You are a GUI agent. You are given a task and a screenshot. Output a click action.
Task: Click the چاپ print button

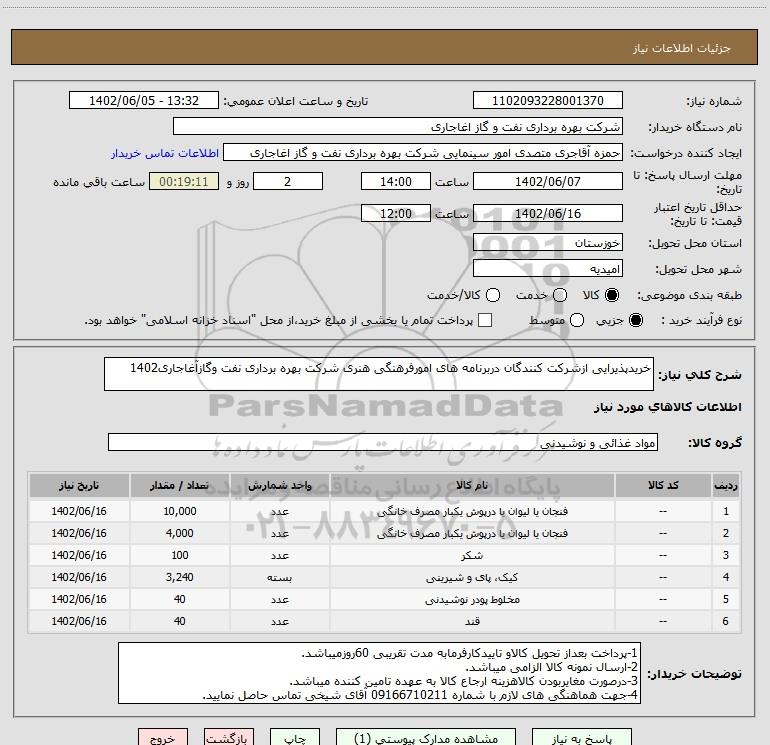click(295, 738)
